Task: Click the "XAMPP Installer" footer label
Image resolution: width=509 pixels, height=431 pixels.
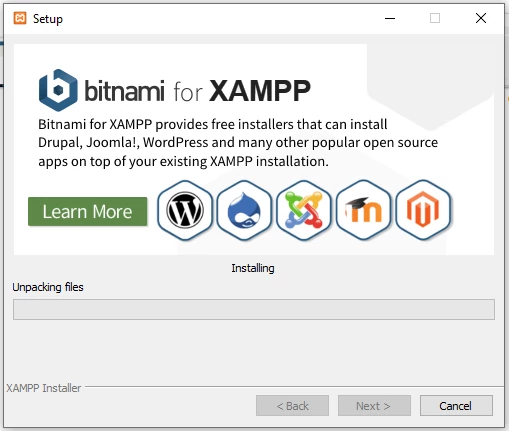Action: tap(44, 388)
